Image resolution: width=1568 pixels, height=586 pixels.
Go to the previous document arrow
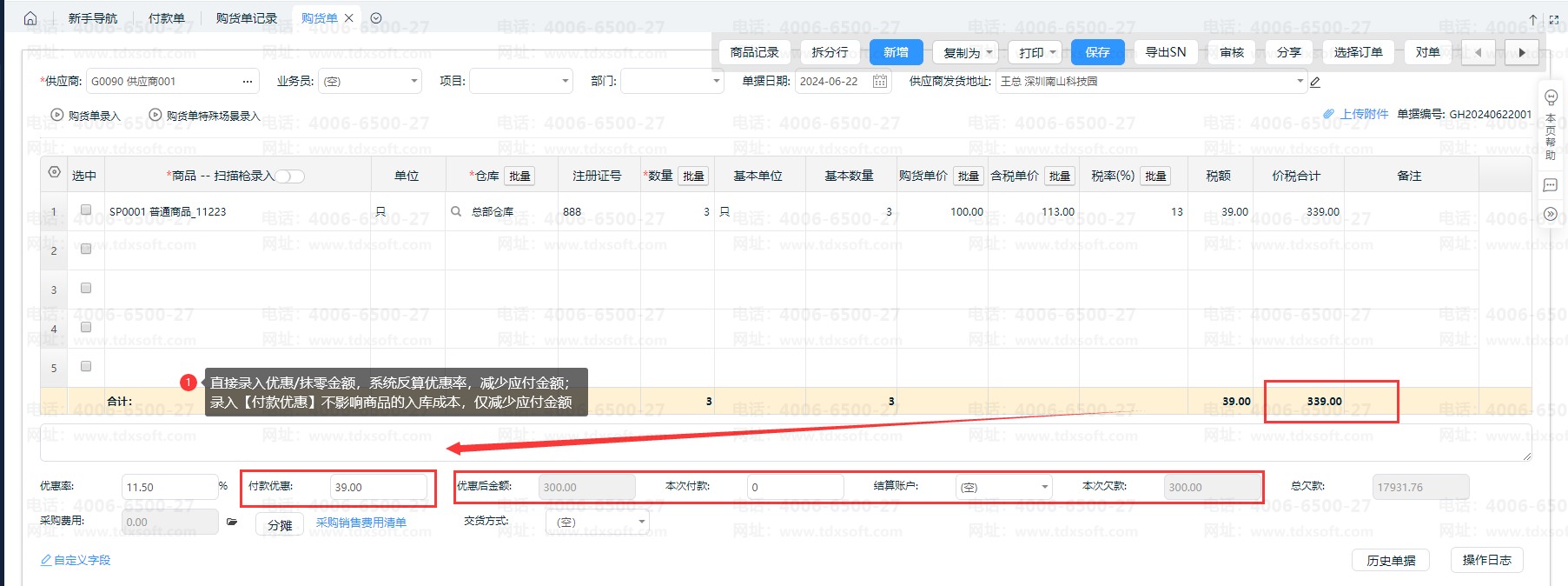point(1478,52)
